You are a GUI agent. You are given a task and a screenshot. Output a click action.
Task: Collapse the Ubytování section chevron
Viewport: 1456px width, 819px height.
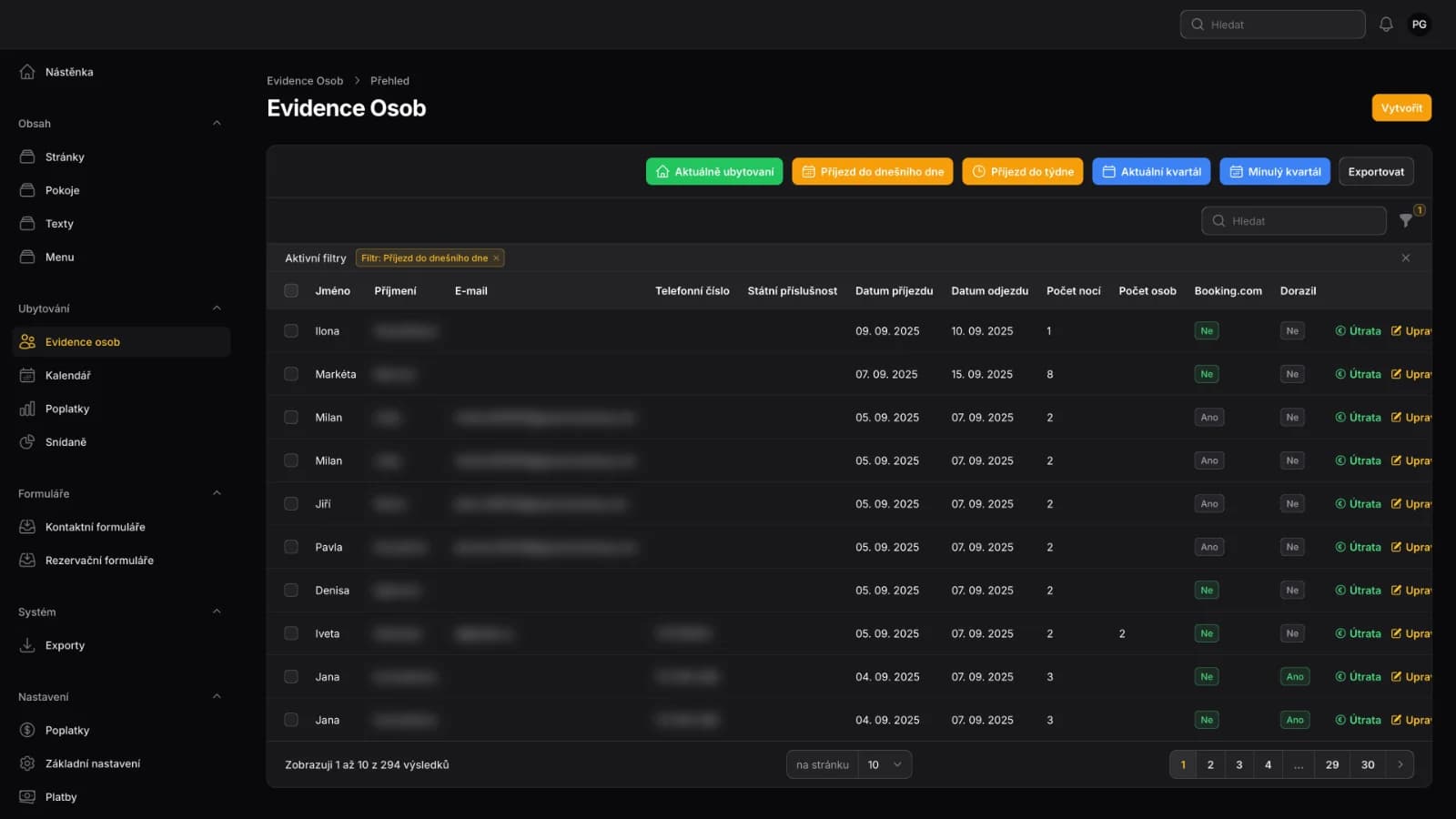pyautogui.click(x=217, y=308)
